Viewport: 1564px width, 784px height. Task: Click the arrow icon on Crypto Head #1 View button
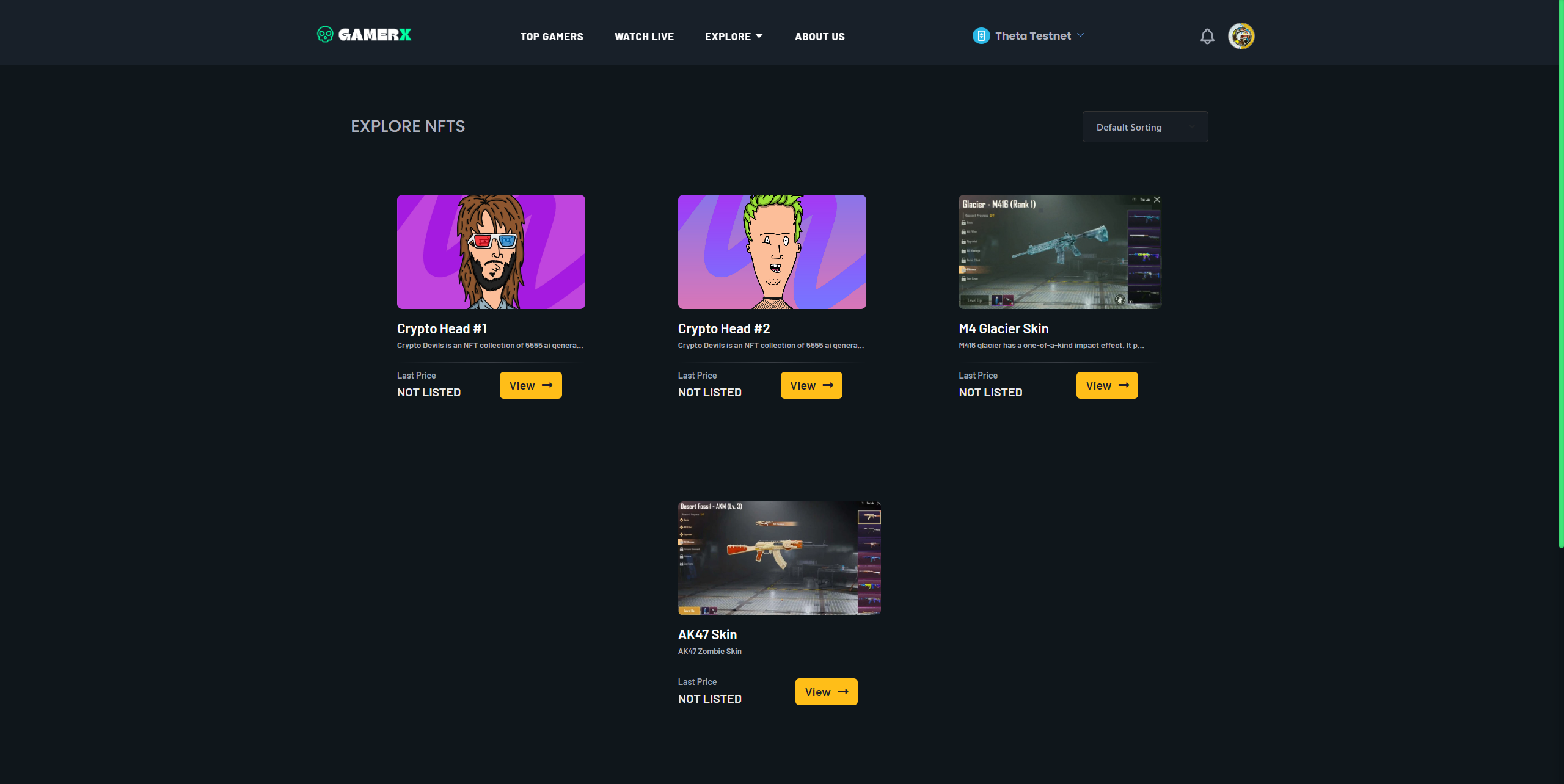pyautogui.click(x=548, y=385)
